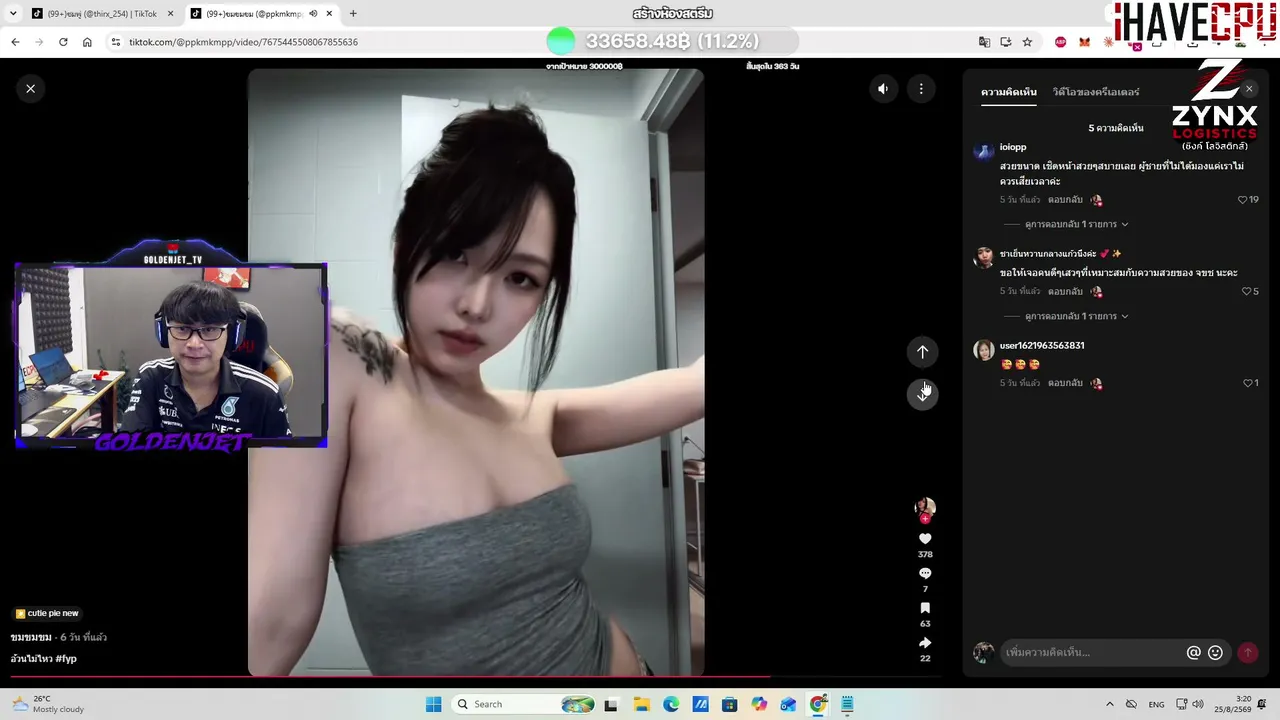Open the #fyp hashtag link
The height and width of the screenshot is (720, 1280).
tap(66, 659)
